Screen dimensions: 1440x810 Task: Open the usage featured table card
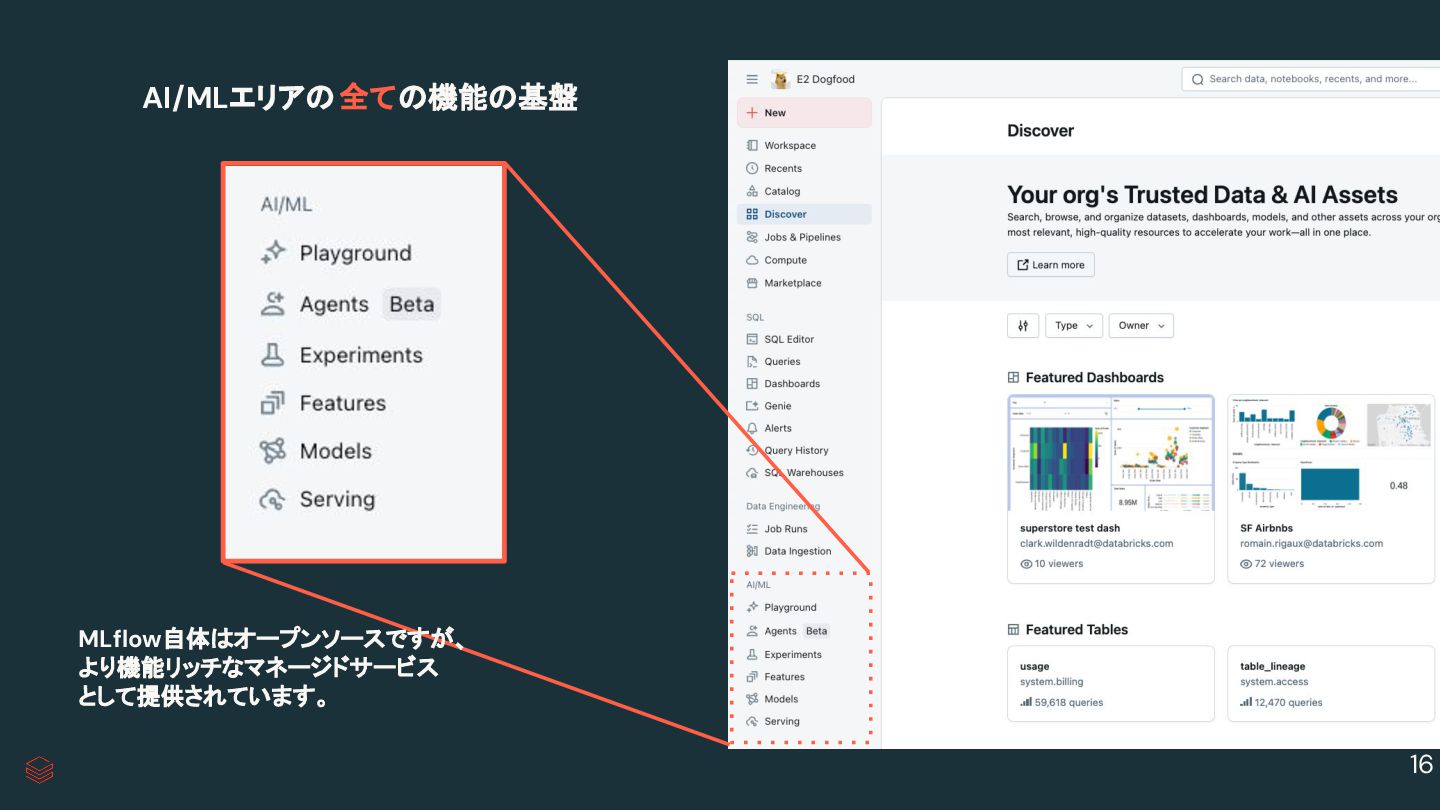[x=1111, y=684]
